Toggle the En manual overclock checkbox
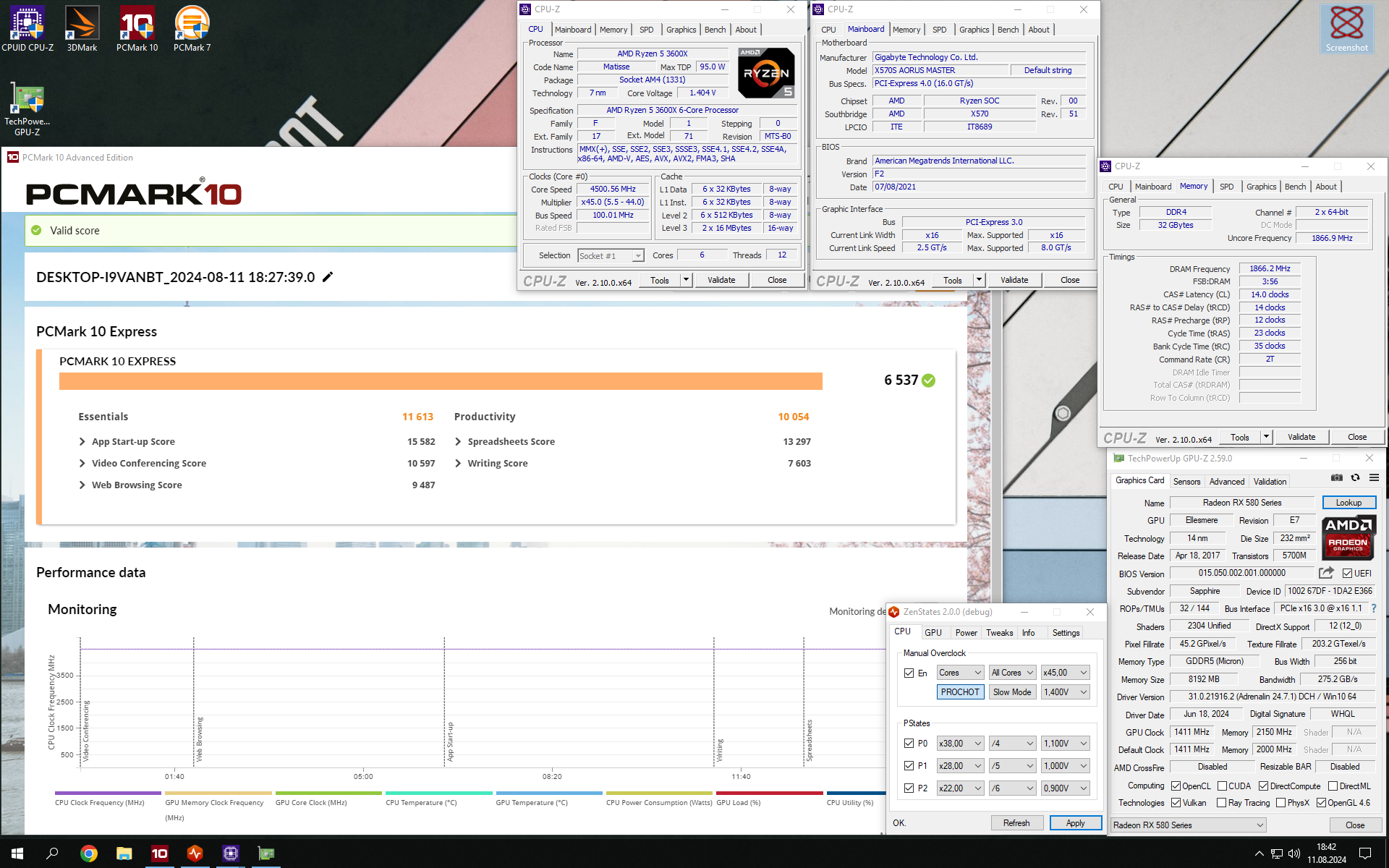This screenshot has height=868, width=1389. 909,673
